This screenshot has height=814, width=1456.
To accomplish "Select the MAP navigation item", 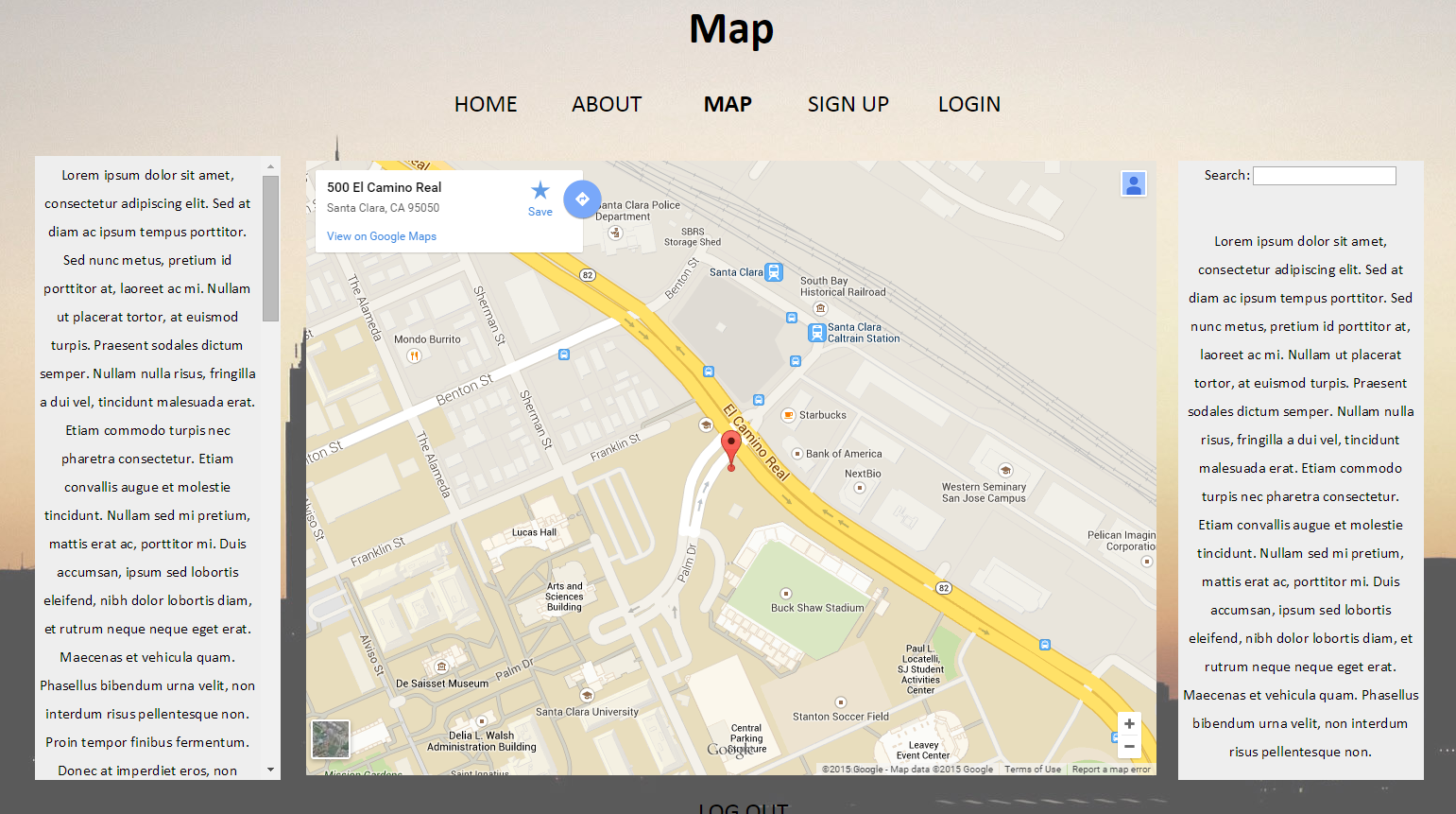I will point(728,104).
